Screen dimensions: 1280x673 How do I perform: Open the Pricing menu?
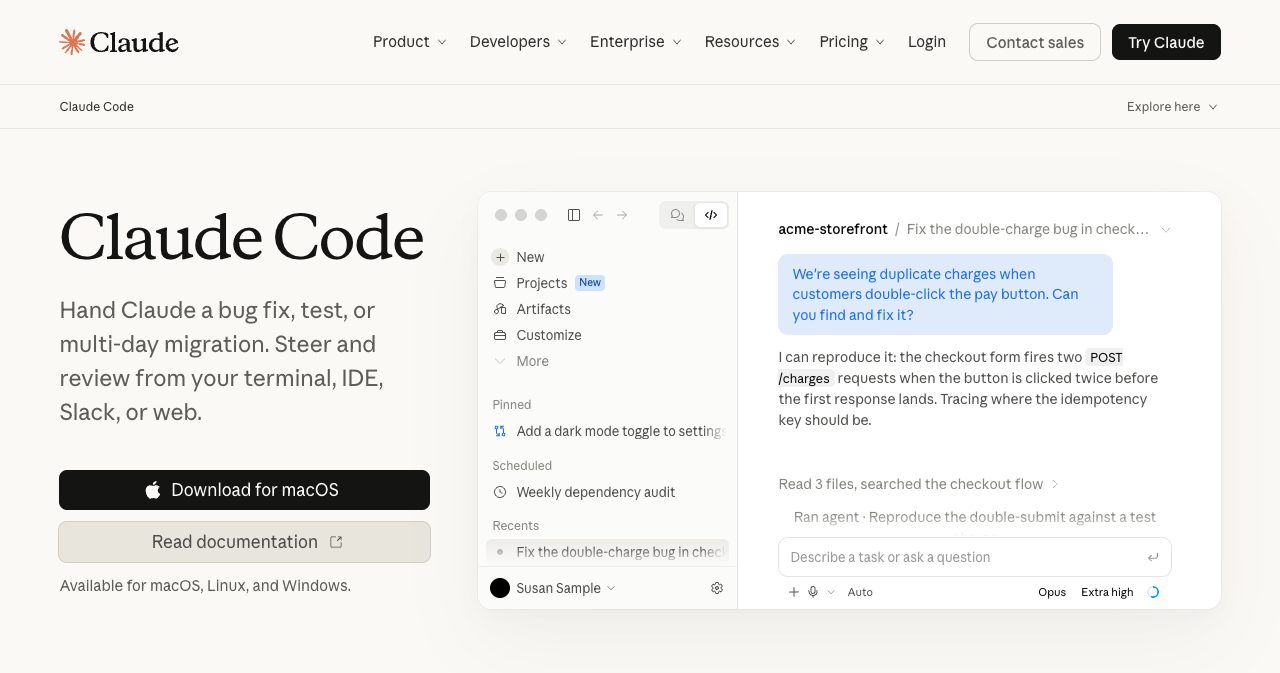pos(852,42)
